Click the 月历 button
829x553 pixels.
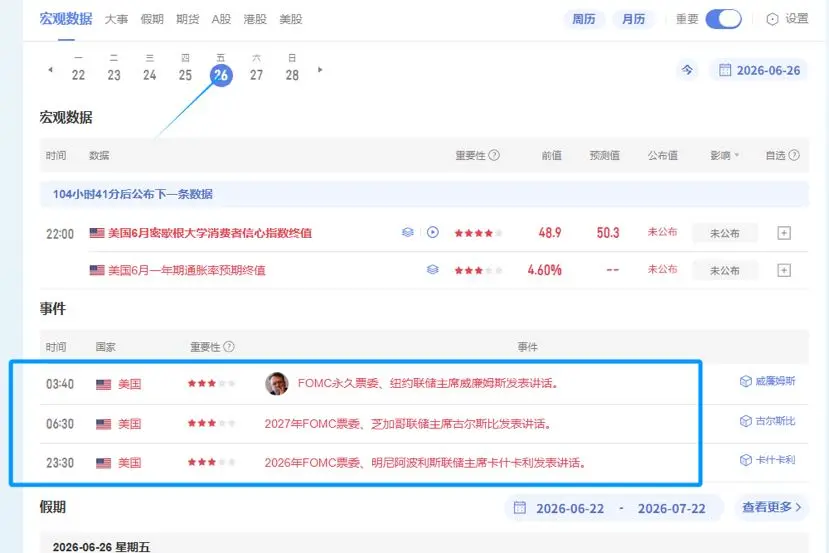pos(633,20)
